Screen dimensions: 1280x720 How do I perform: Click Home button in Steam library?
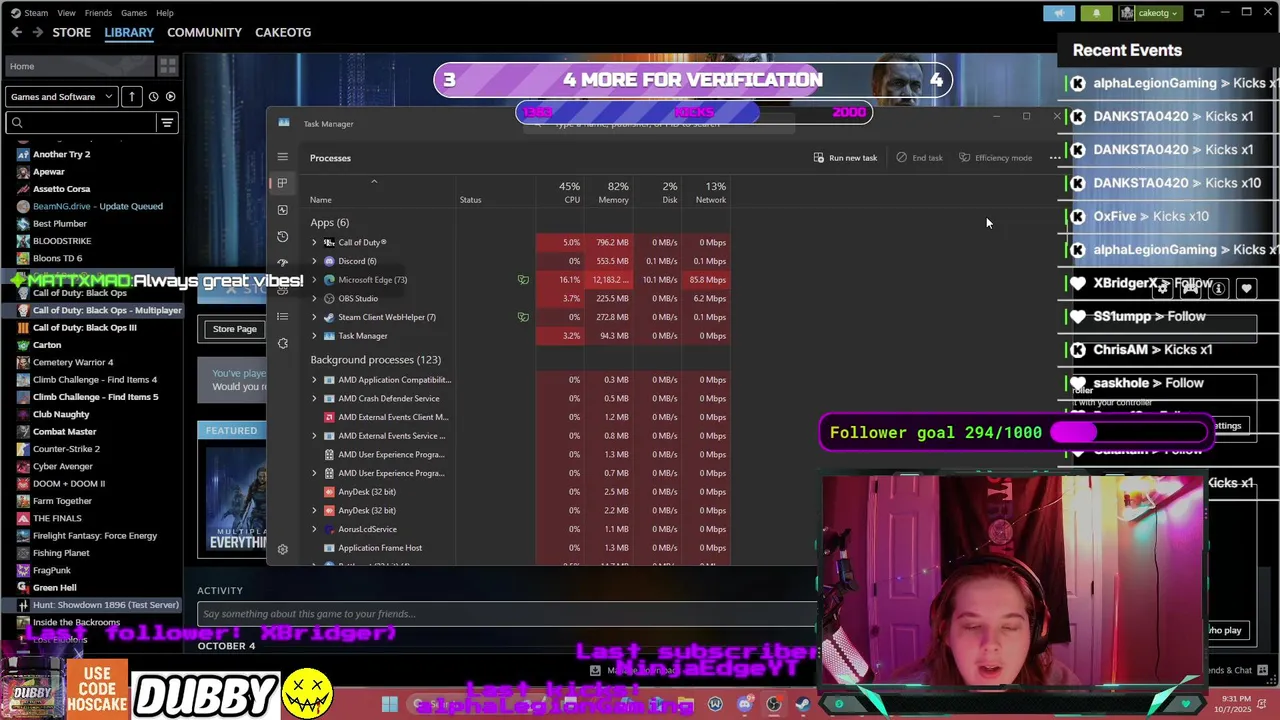[78, 66]
